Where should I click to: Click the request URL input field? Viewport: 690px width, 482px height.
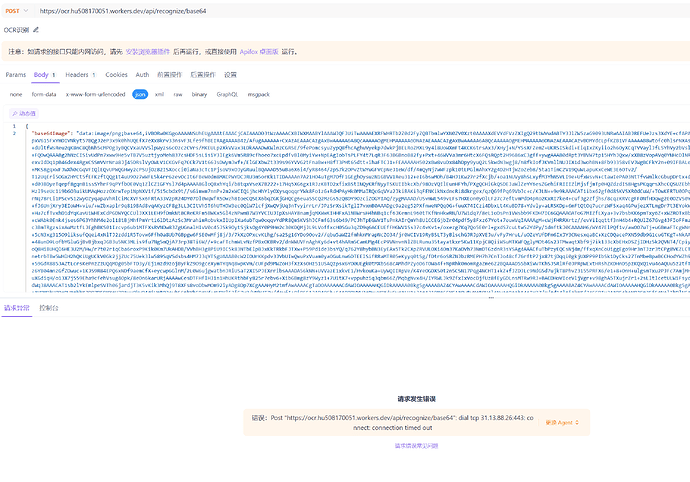pos(363,11)
